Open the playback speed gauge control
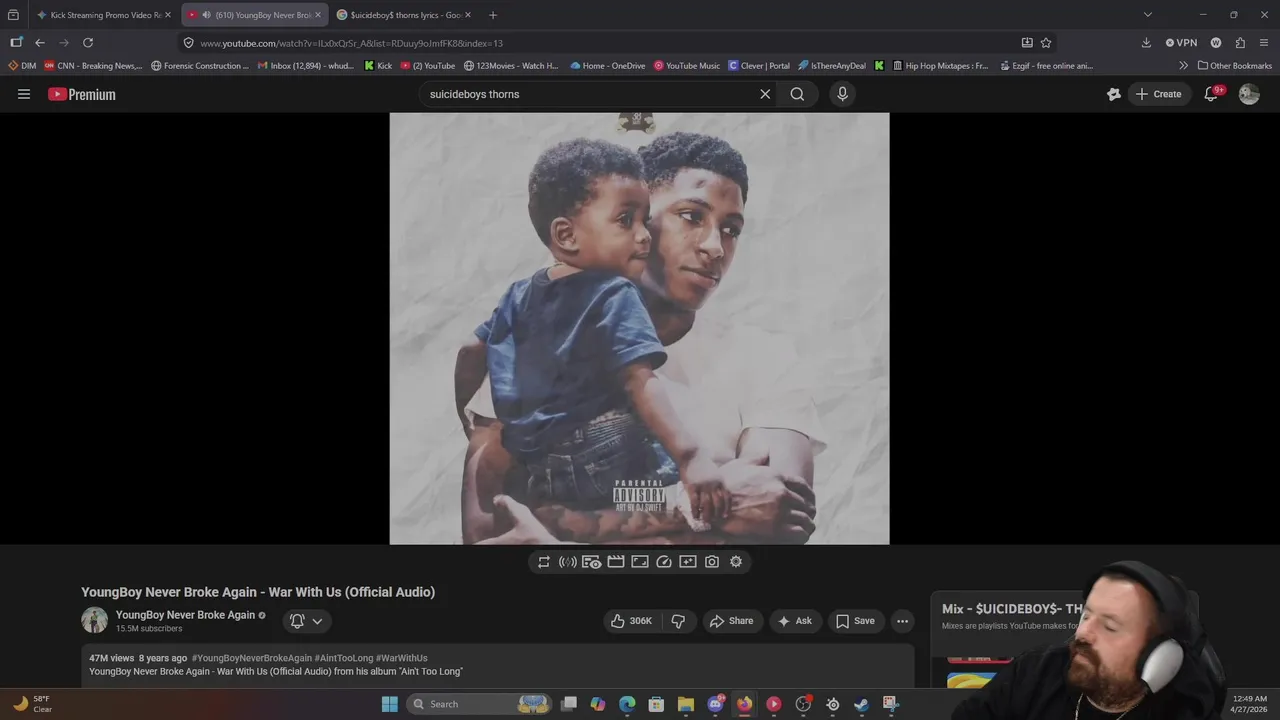The image size is (1280, 720). (x=664, y=562)
